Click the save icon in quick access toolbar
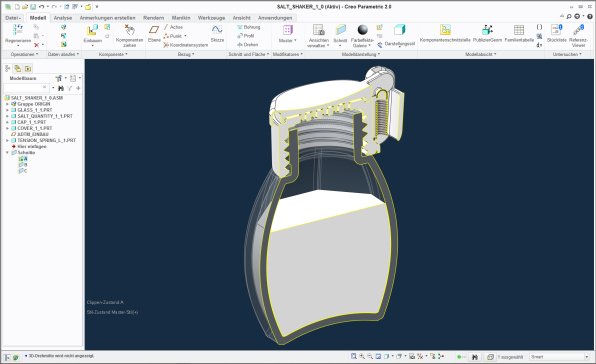Screen dimensions: 596x364 [33, 7]
